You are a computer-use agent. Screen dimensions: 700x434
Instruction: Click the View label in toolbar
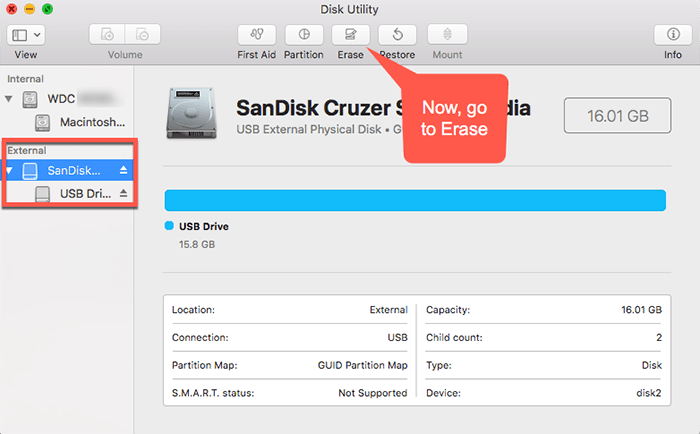(x=25, y=54)
